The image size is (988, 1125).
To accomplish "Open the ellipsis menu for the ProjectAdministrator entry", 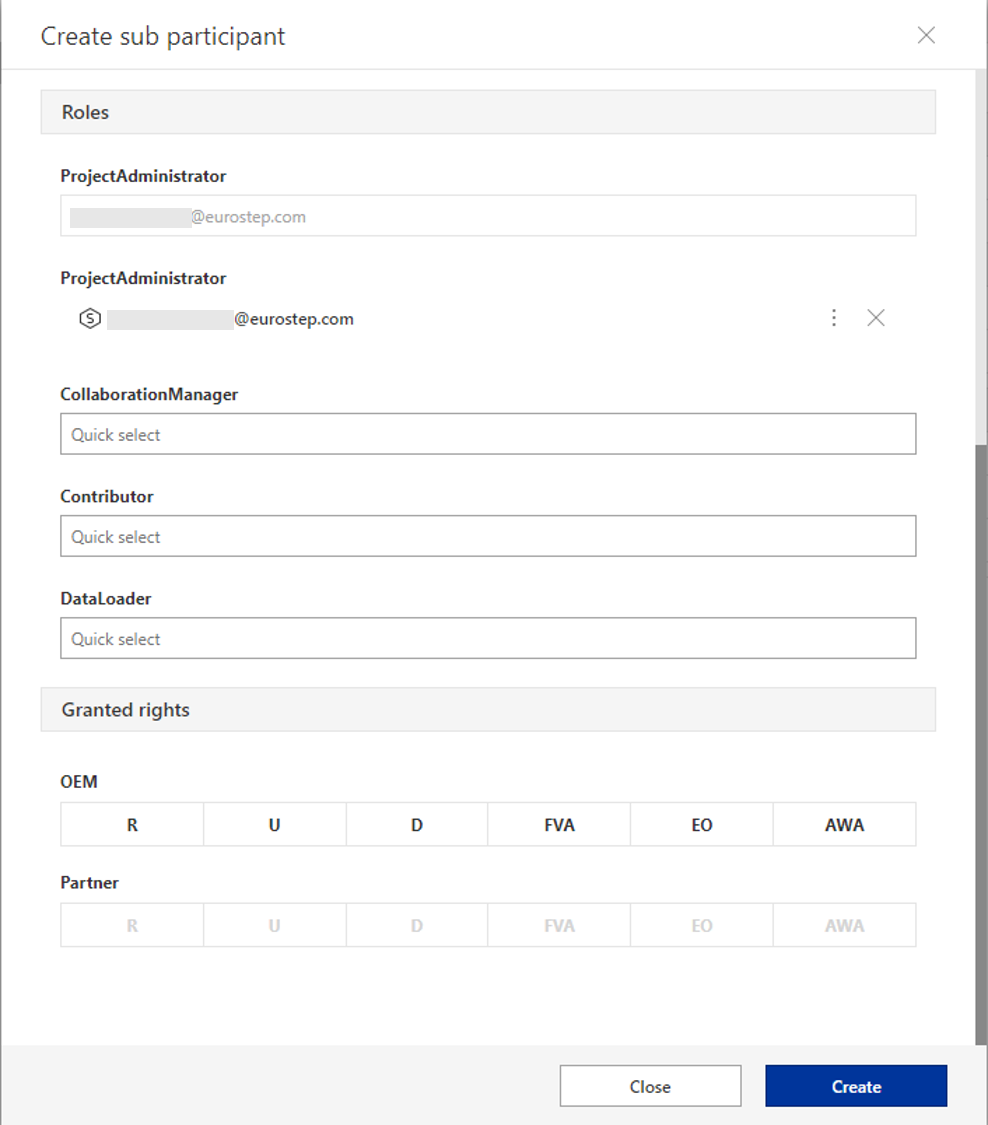I will click(x=834, y=318).
